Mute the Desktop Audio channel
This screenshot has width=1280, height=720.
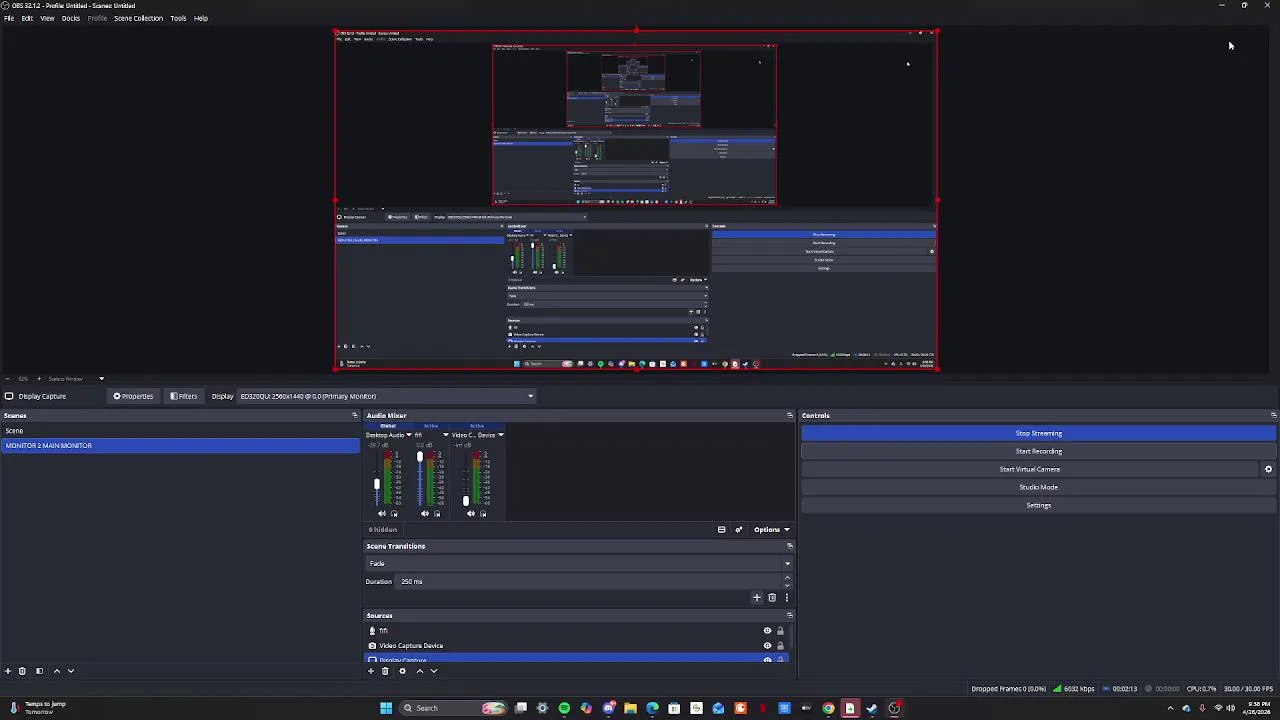point(381,514)
